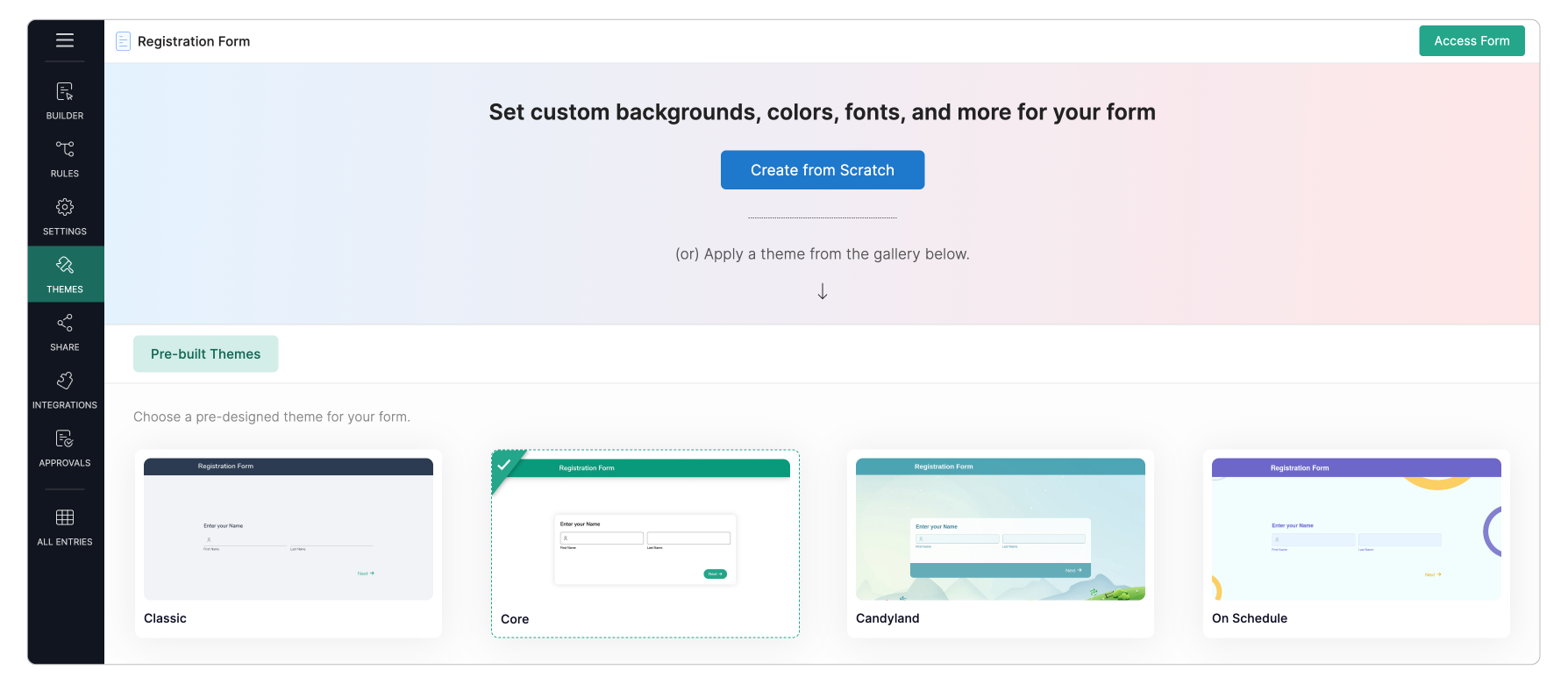Open the hamburger menu in the sidebar

tap(65, 40)
